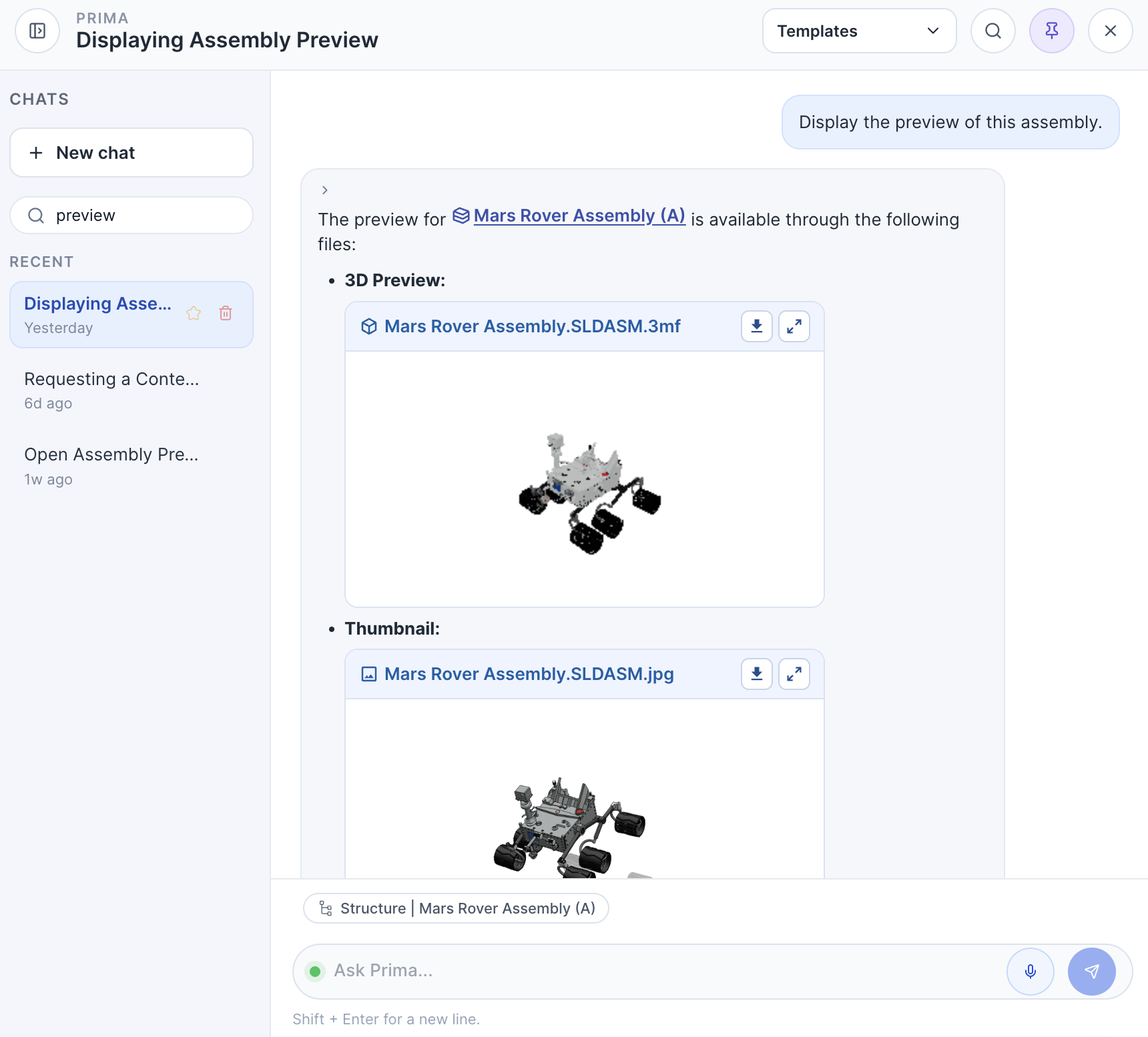Open the Templates dropdown
This screenshot has width=1148, height=1037.
[x=858, y=31]
